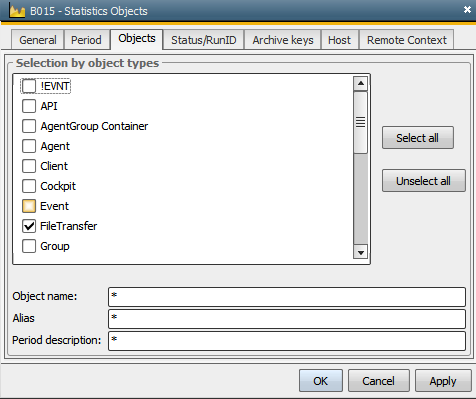The width and height of the screenshot is (476, 399).
Task: Toggle the Event checkbox
Action: coord(29,206)
